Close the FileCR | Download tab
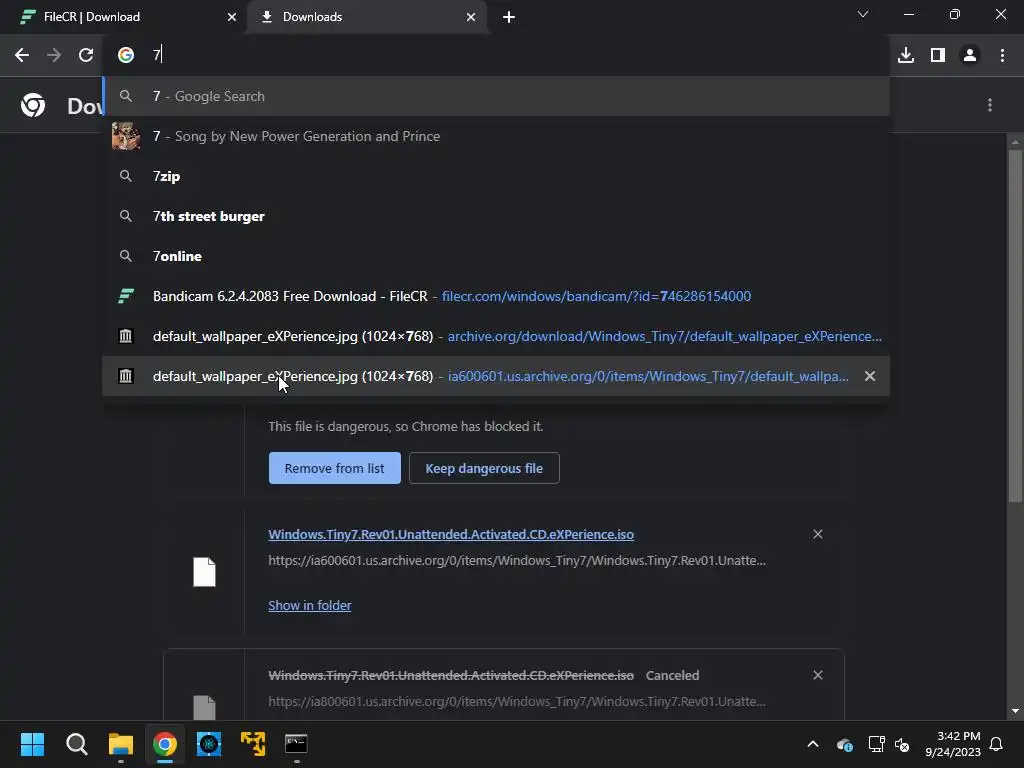Screen dimensions: 1024x768 coord(232,17)
